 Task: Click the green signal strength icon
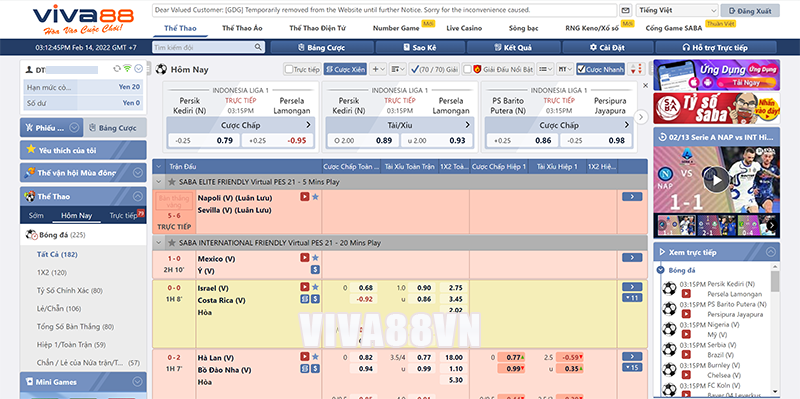[127, 68]
